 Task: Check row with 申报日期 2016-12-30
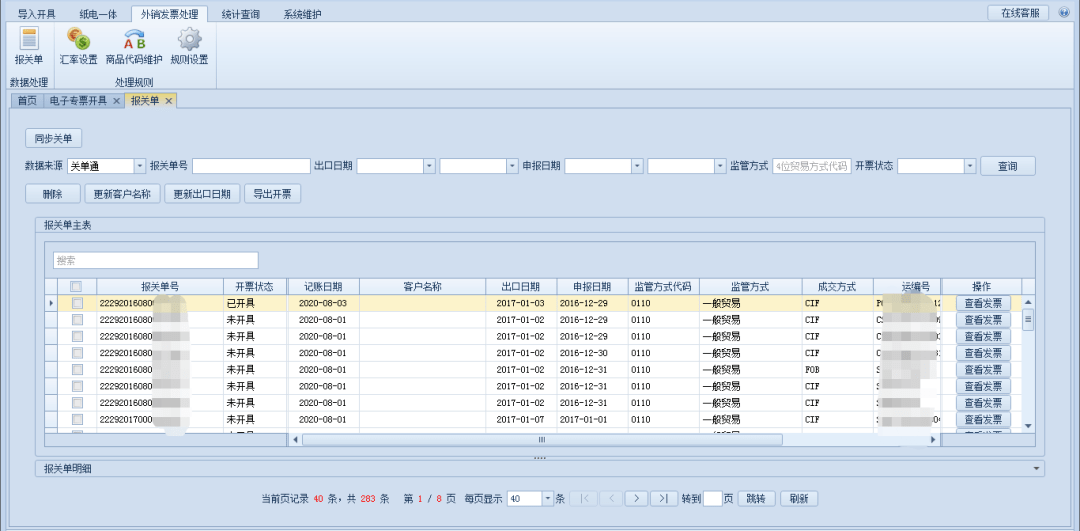77,353
